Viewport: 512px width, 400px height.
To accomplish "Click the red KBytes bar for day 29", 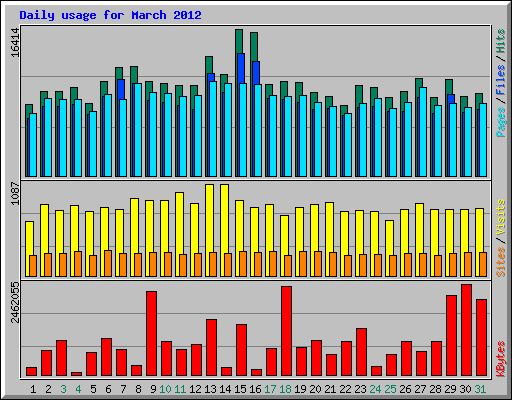I will (451, 336).
